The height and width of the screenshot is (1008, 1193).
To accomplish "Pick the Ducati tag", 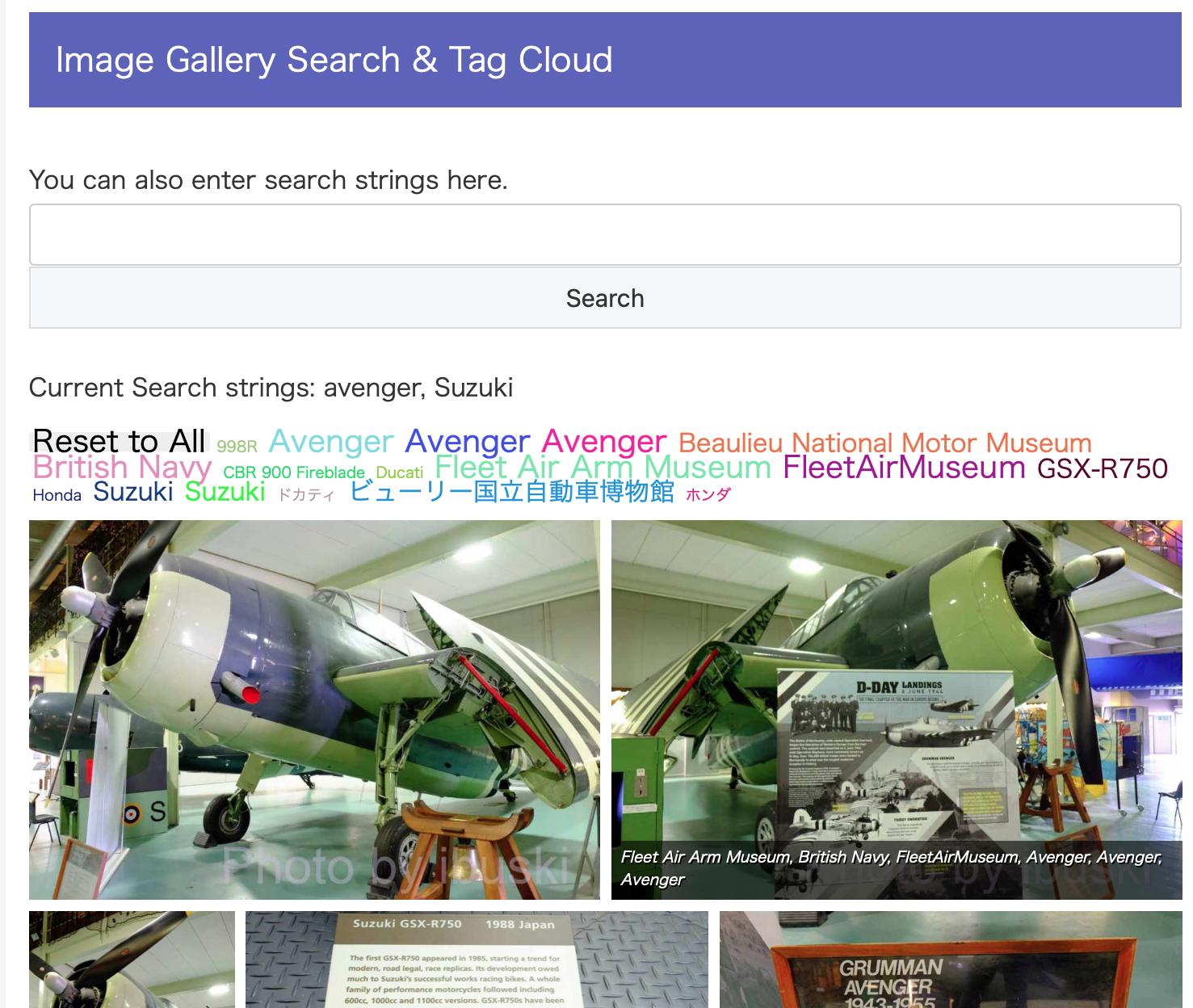I will click(400, 472).
